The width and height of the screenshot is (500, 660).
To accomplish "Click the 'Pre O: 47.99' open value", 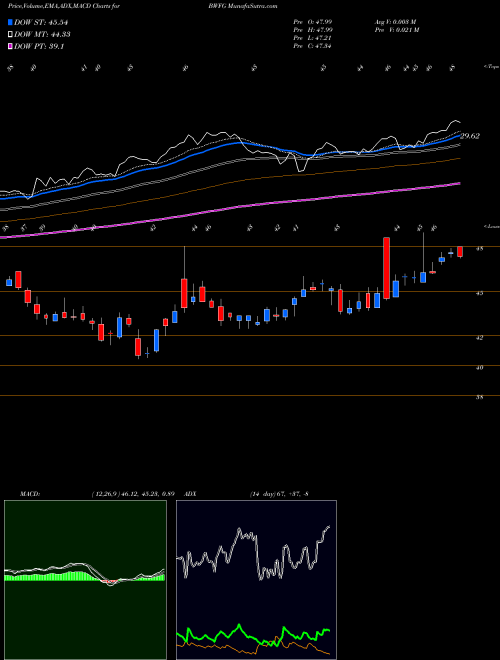I will point(313,22).
